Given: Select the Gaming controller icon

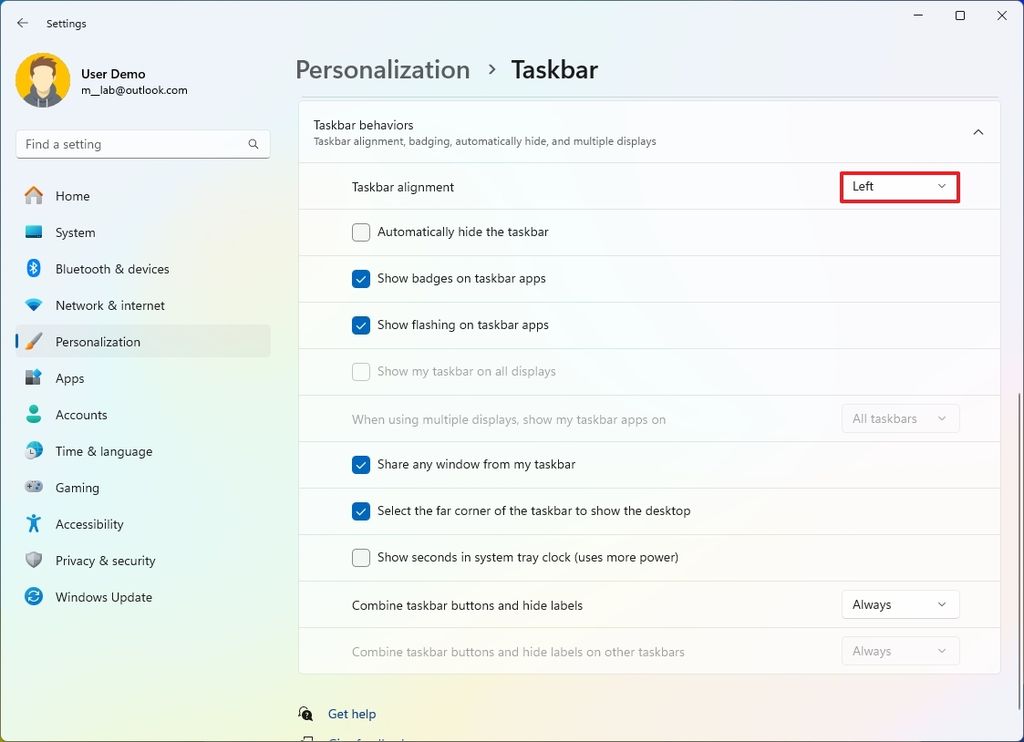Looking at the screenshot, I should [x=34, y=488].
